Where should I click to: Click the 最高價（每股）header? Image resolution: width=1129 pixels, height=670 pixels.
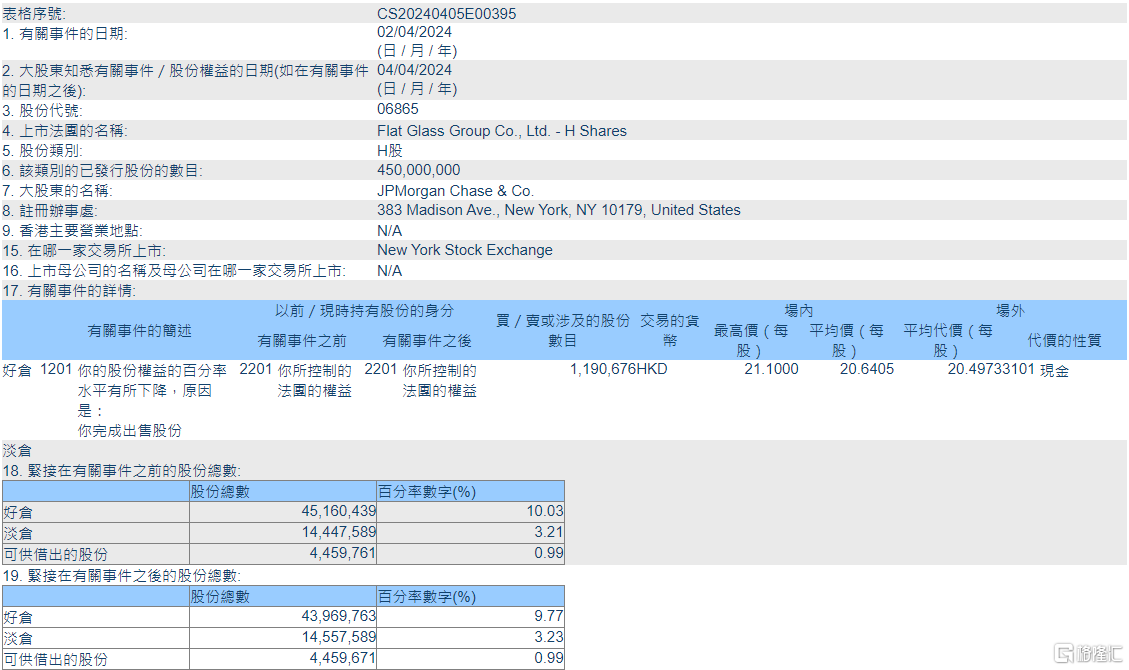tap(750, 341)
